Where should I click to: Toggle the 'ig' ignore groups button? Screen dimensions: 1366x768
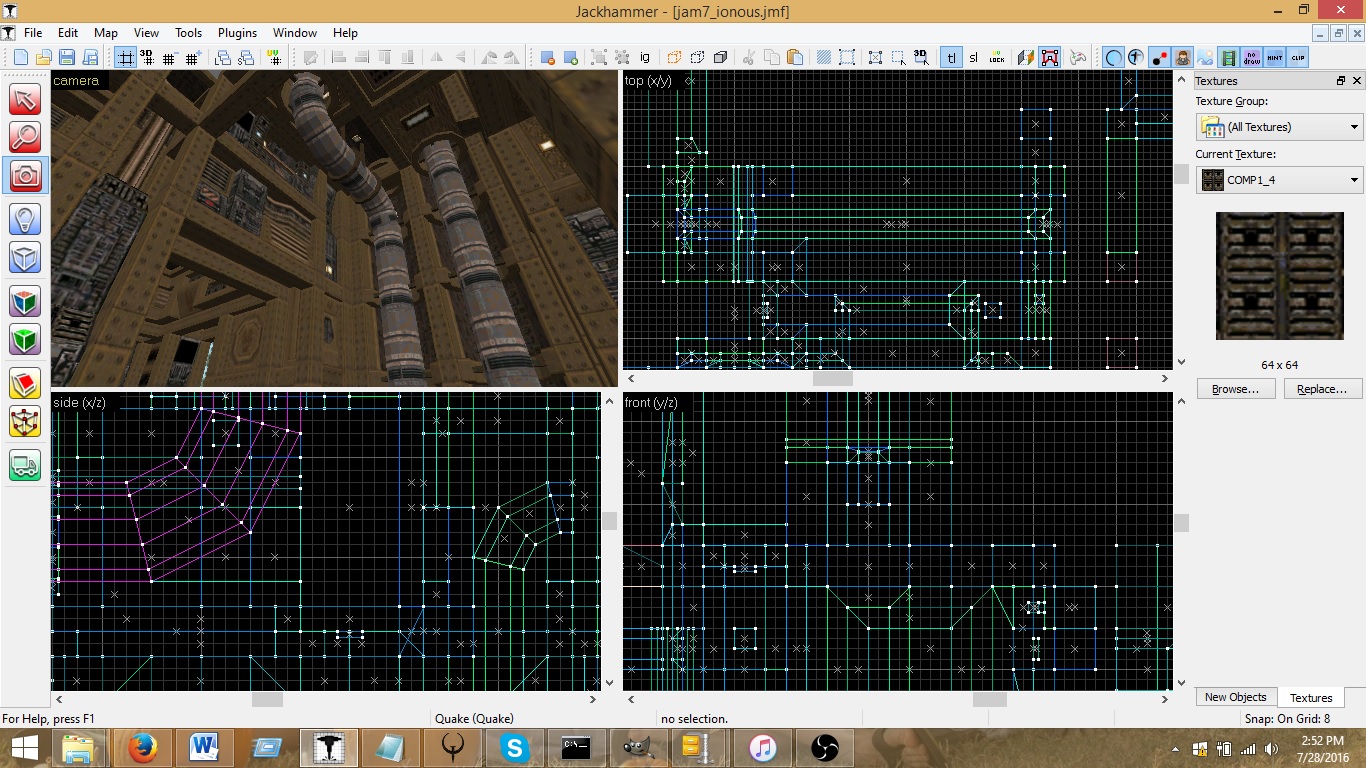pyautogui.click(x=645, y=57)
